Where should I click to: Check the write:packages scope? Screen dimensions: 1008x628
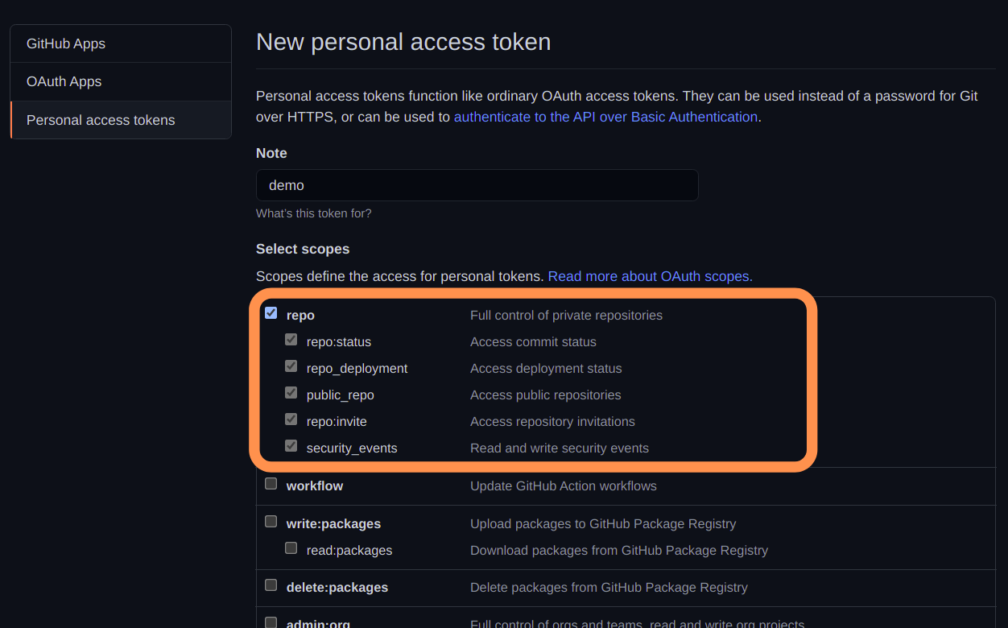[x=271, y=522]
